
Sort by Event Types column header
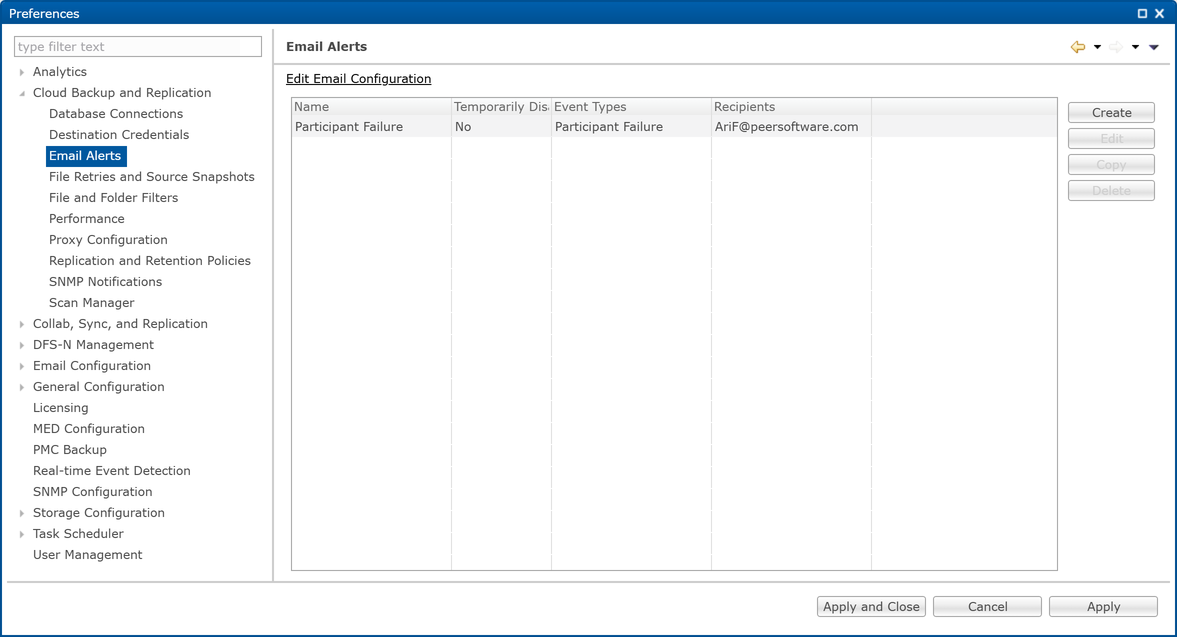point(631,107)
